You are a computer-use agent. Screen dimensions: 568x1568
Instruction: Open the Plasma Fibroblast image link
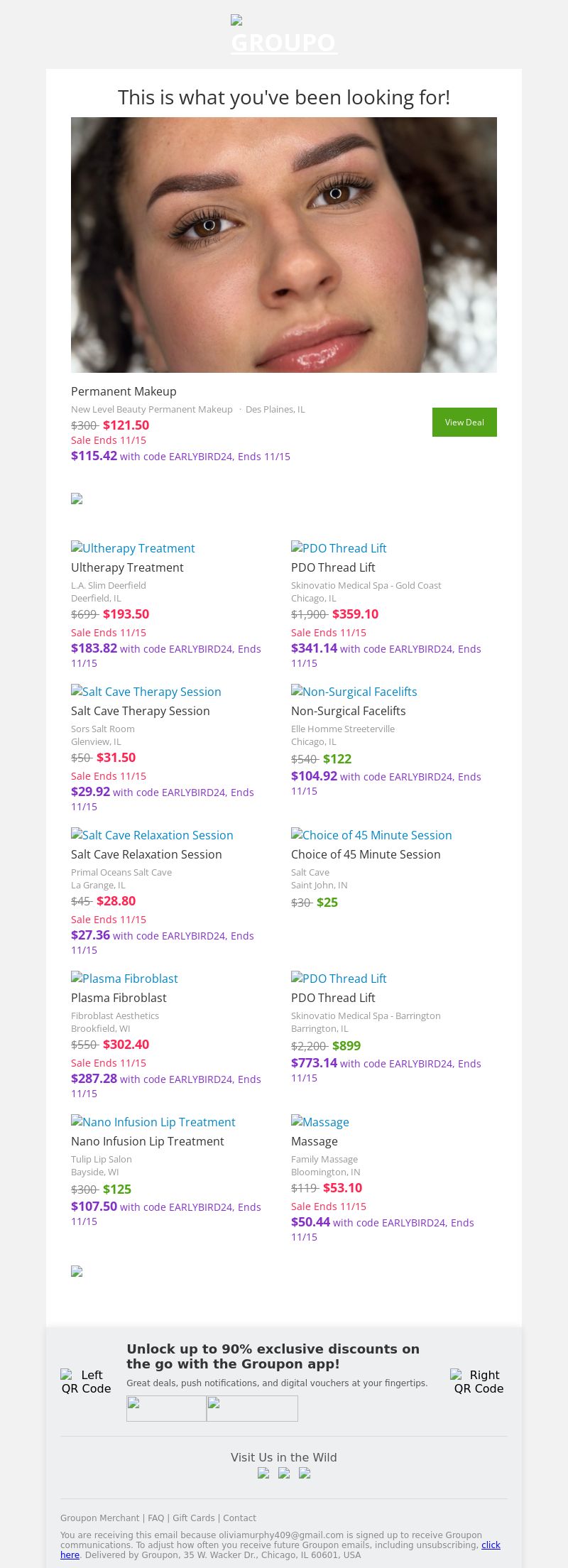pyautogui.click(x=124, y=979)
